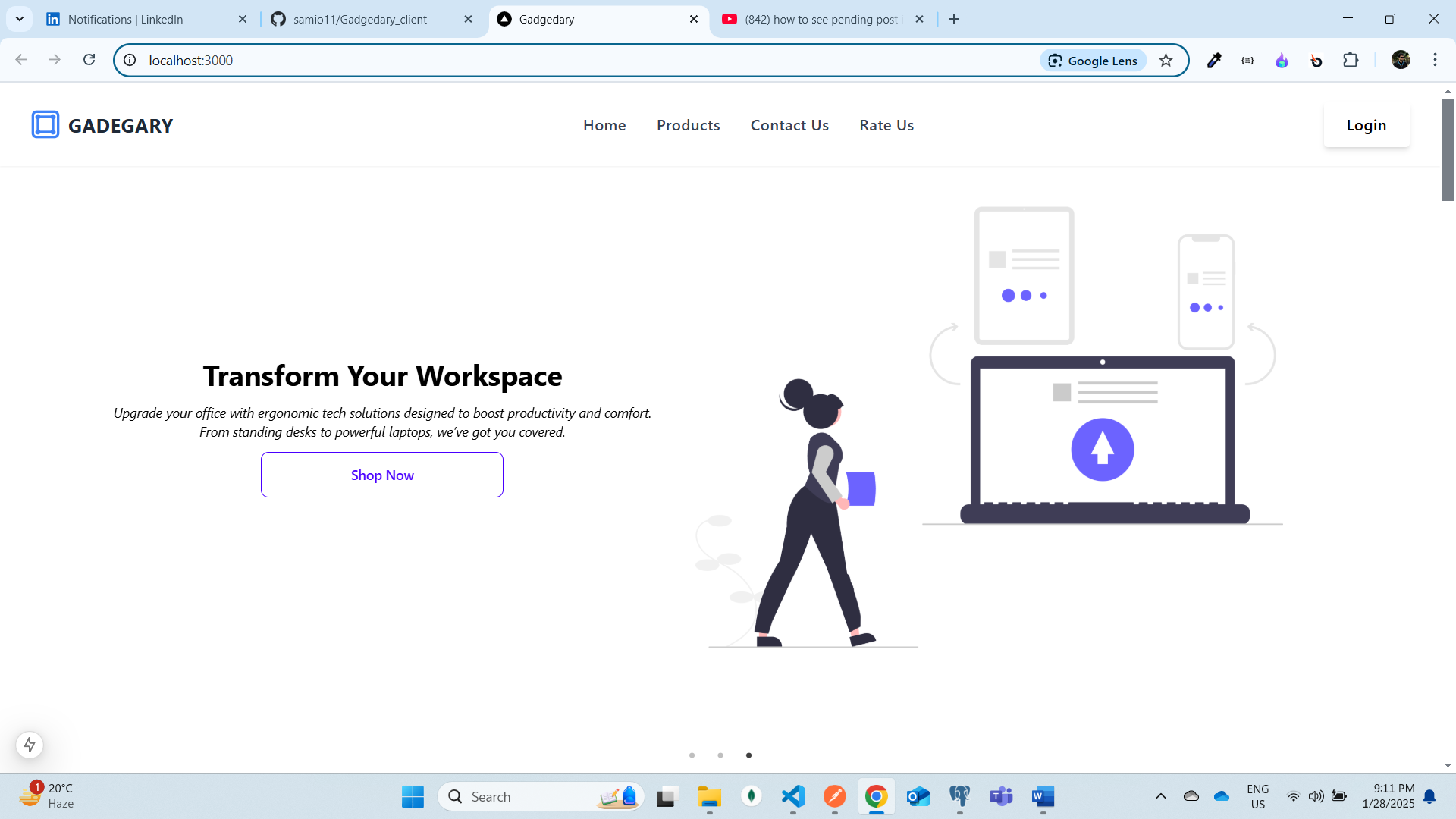1456x819 pixels.
Task: Open the Home nav link
Action: pyautogui.click(x=604, y=126)
